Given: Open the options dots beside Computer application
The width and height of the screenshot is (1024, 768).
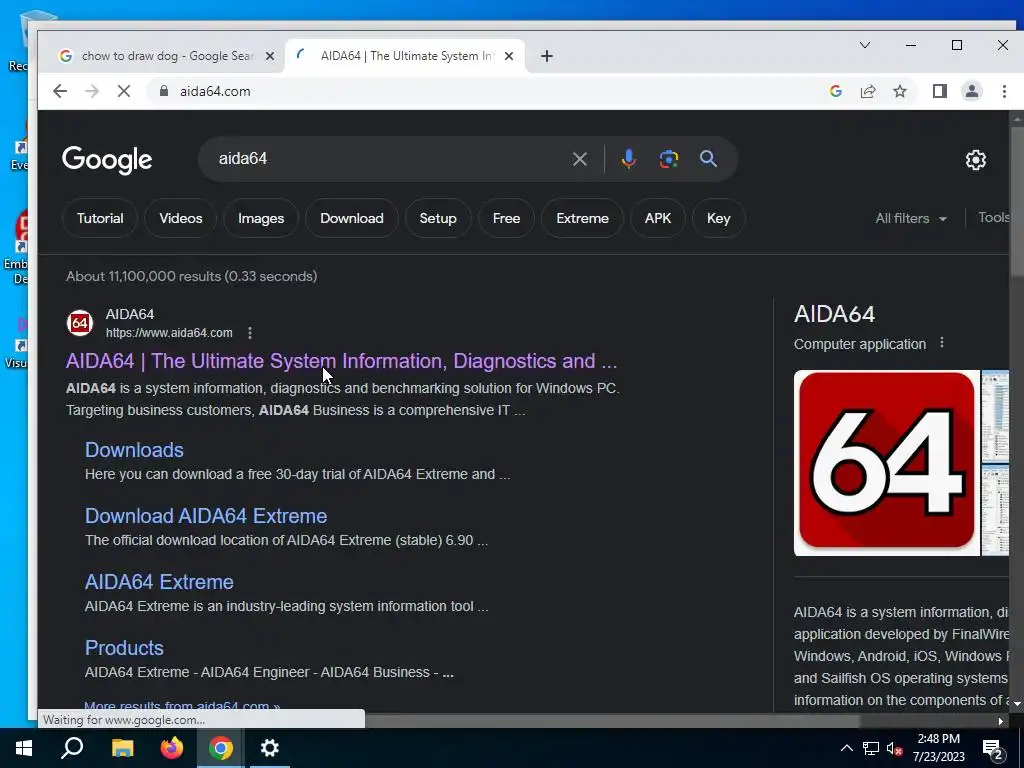Looking at the screenshot, I should [942, 343].
